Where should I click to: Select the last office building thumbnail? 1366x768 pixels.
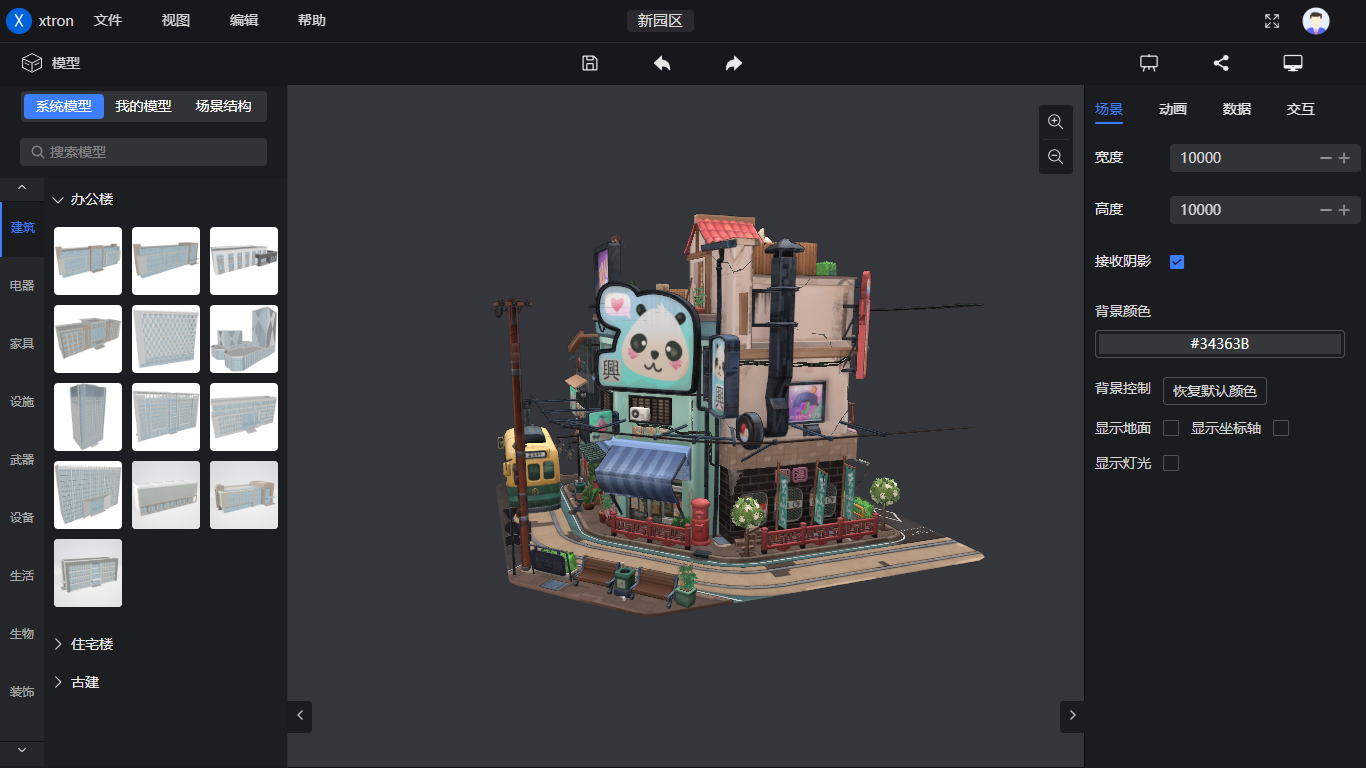[88, 573]
